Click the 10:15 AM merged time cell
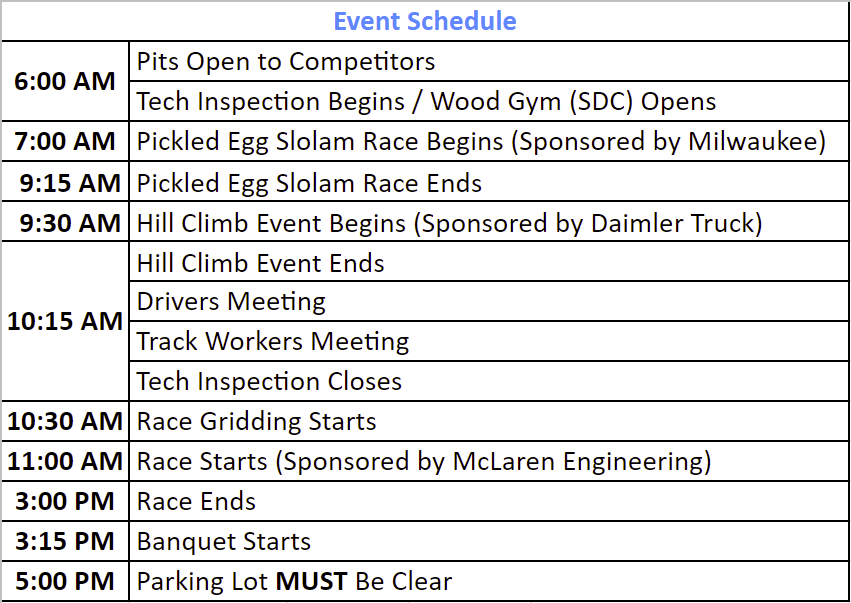The height and width of the screenshot is (603, 851). (x=65, y=321)
